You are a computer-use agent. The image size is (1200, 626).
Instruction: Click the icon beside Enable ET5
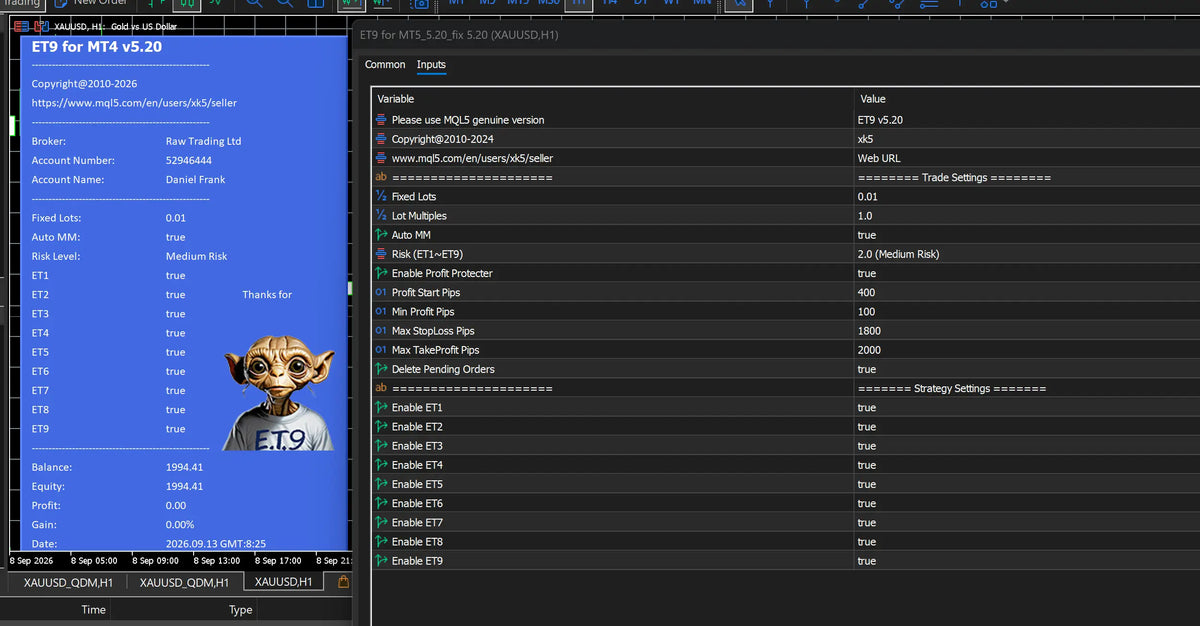(381, 484)
